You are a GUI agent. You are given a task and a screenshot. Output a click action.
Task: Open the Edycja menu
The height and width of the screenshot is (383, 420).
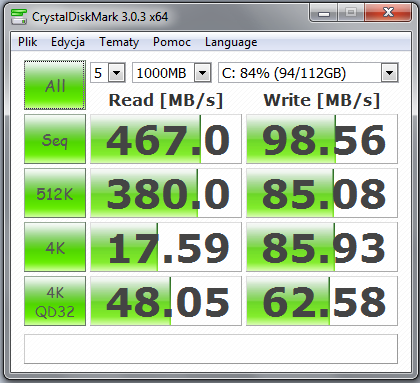coord(68,42)
